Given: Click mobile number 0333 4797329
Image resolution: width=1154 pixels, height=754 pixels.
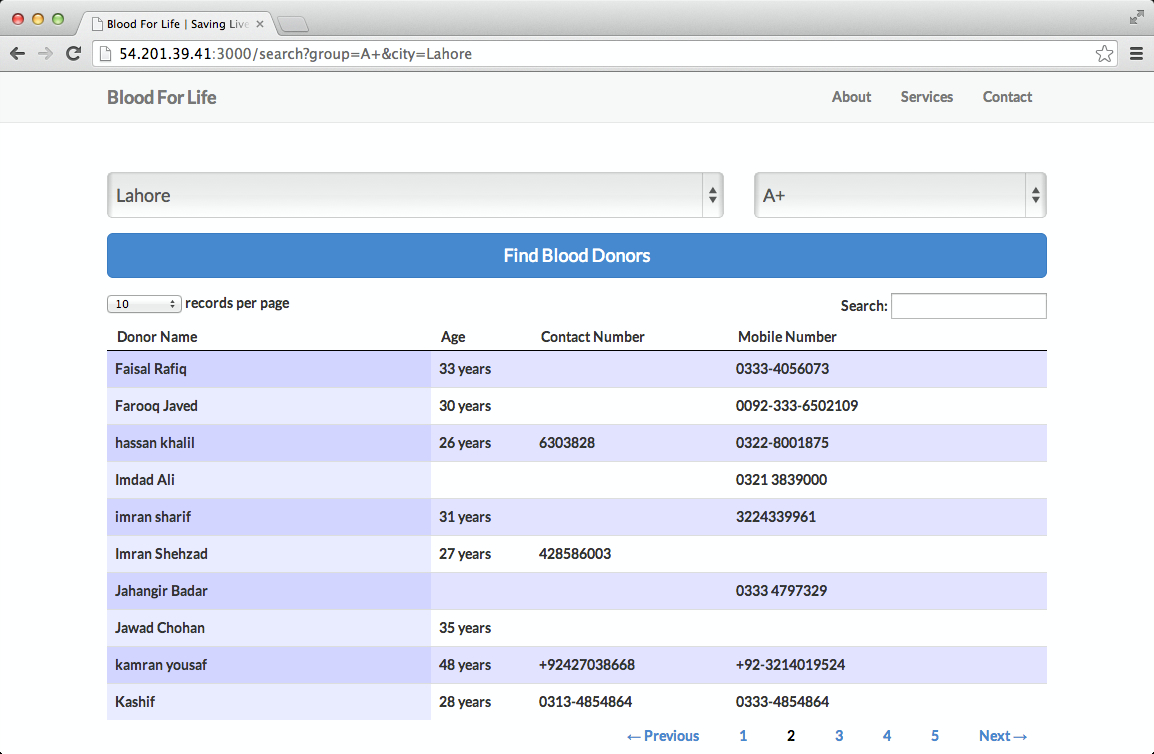Looking at the screenshot, I should click(782, 591).
